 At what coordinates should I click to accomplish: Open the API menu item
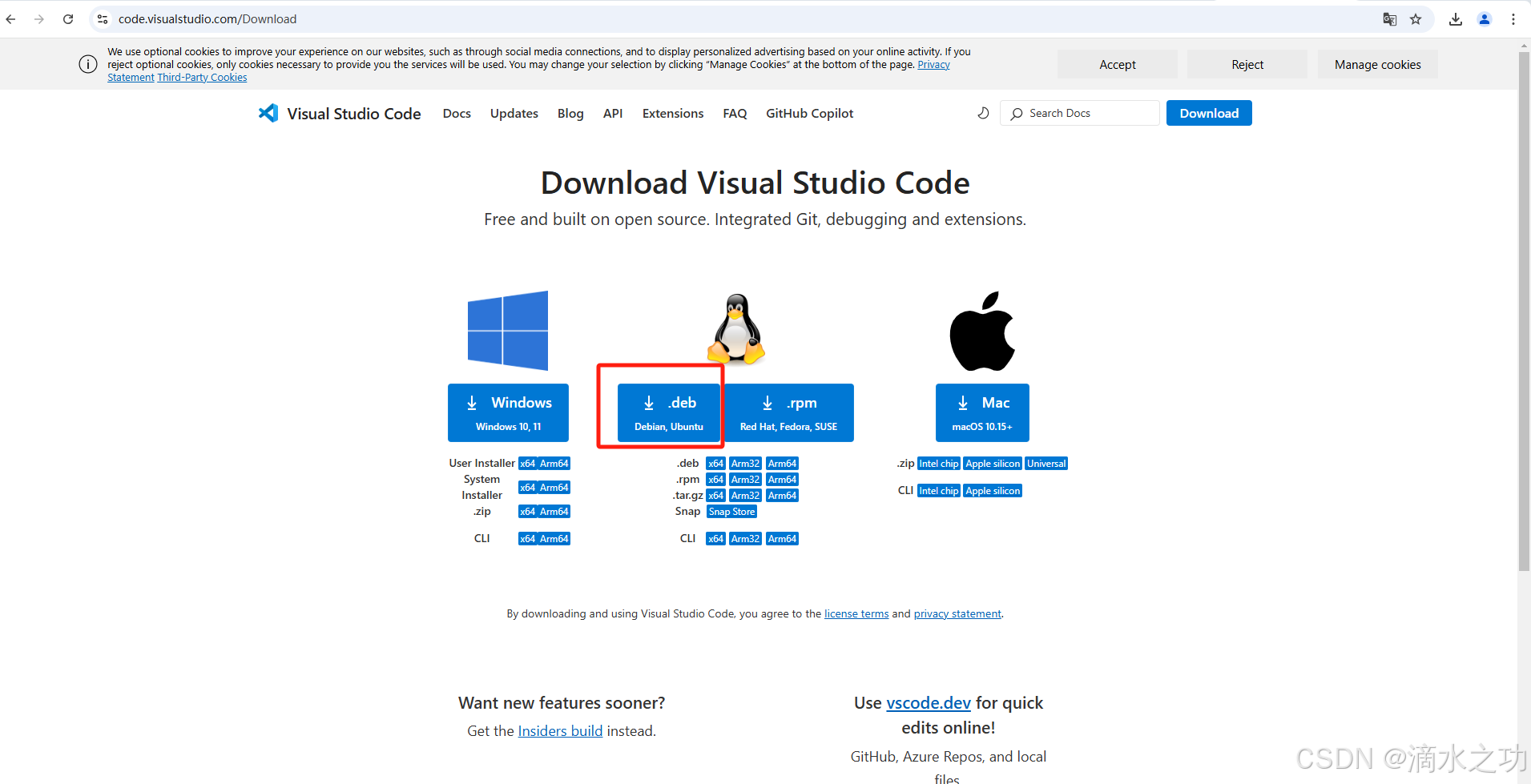point(613,114)
